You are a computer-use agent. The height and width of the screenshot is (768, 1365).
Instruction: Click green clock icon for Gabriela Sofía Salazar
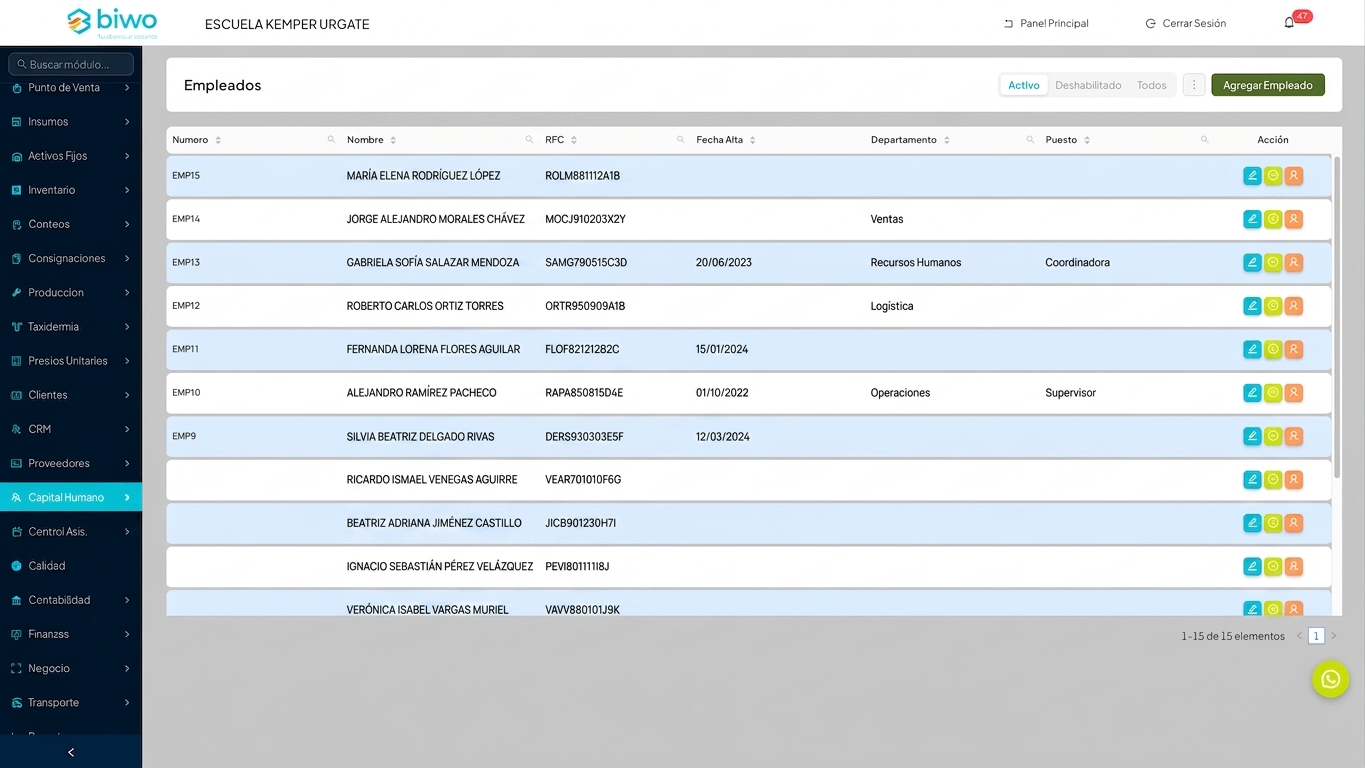tap(1273, 263)
